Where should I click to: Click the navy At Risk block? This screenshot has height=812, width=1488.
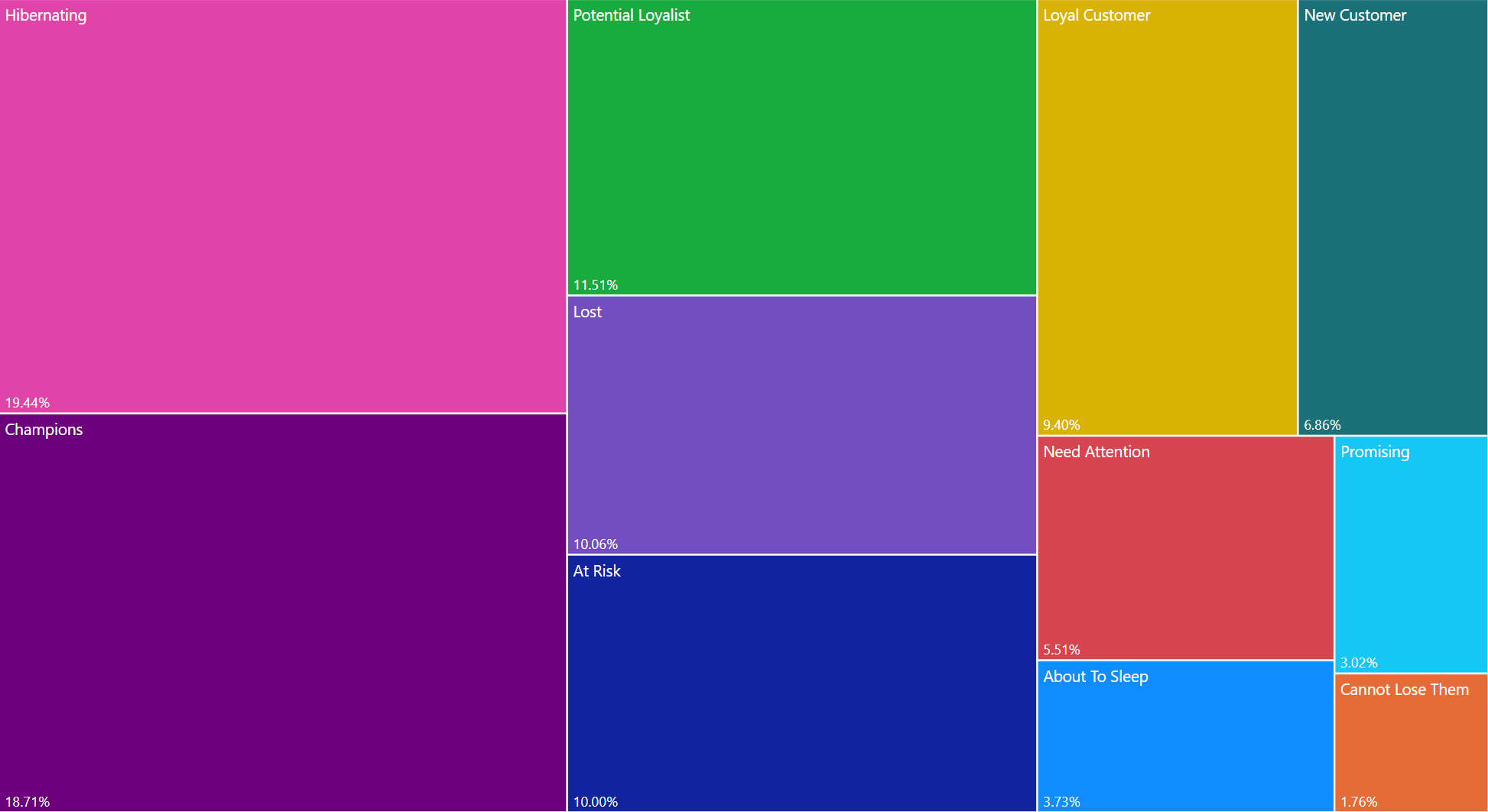[x=801, y=684]
